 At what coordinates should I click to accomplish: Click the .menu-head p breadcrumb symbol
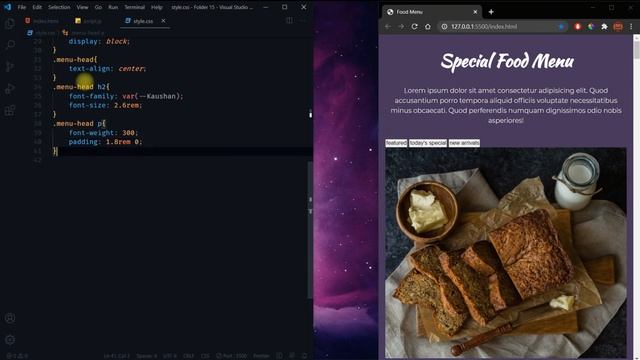click(x=84, y=33)
